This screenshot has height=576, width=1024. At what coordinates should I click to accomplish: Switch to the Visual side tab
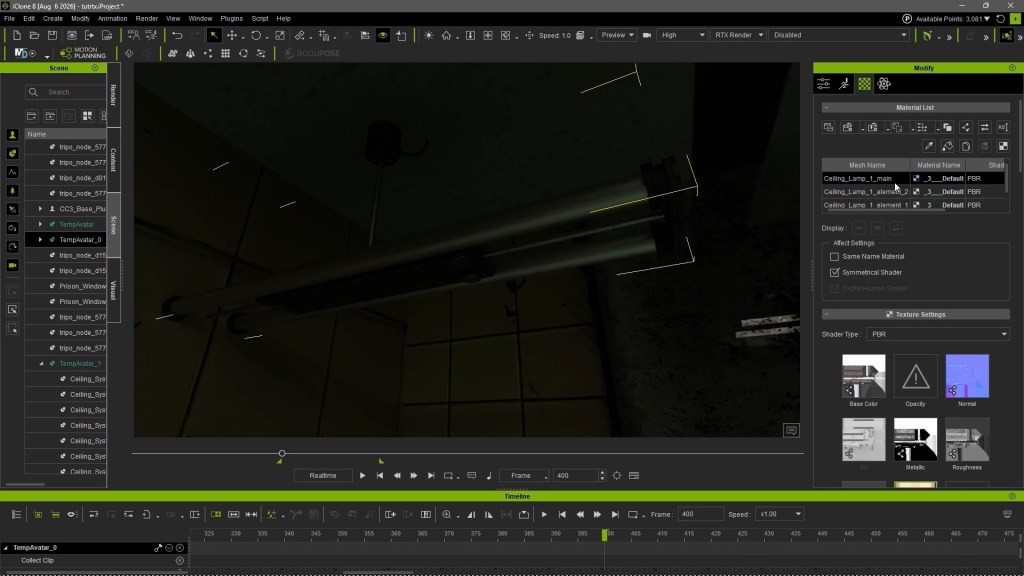click(x=113, y=290)
